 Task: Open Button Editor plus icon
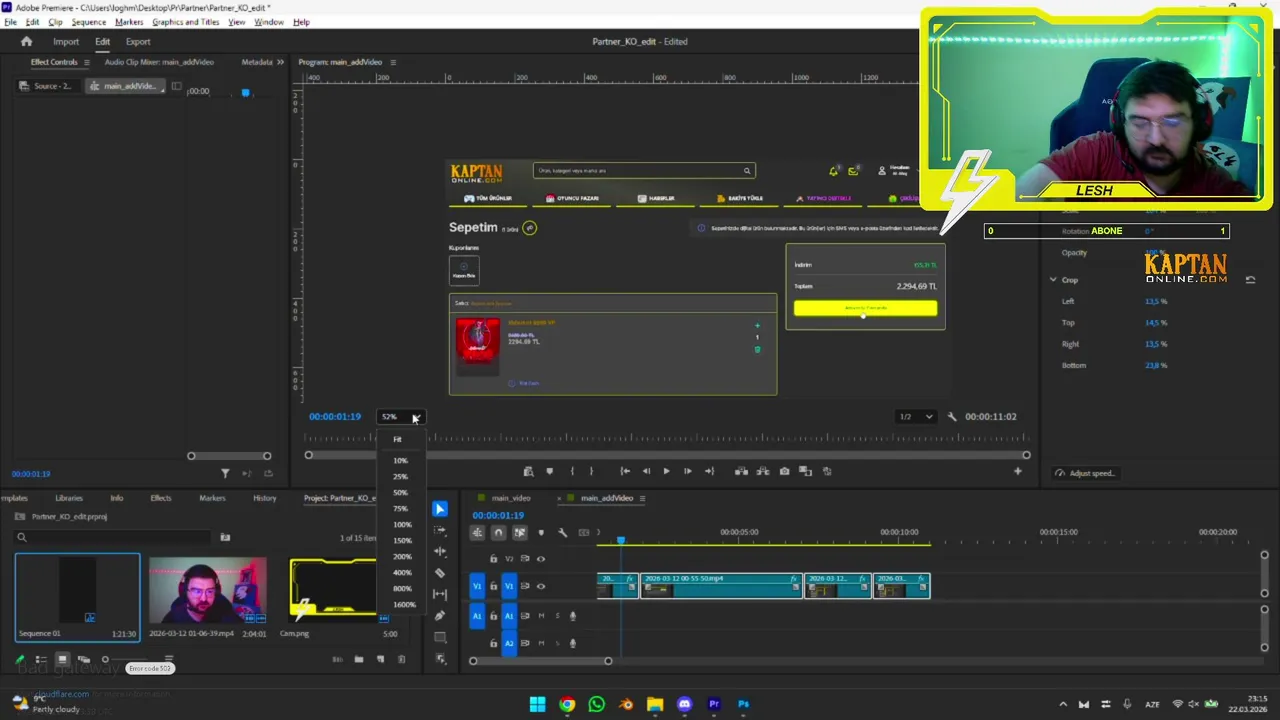click(x=1018, y=471)
